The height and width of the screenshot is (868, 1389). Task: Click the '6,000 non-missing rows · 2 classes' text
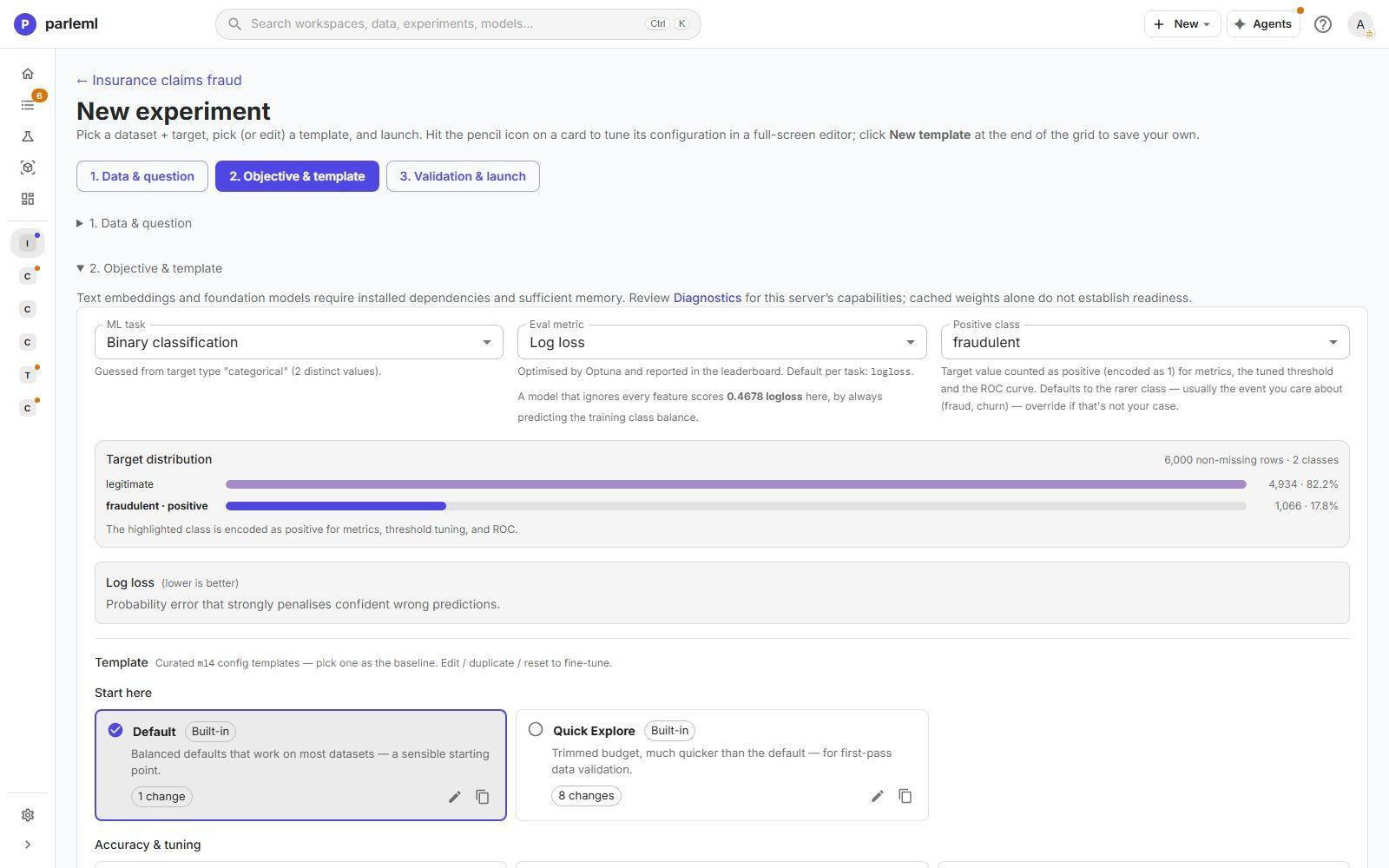1251,460
